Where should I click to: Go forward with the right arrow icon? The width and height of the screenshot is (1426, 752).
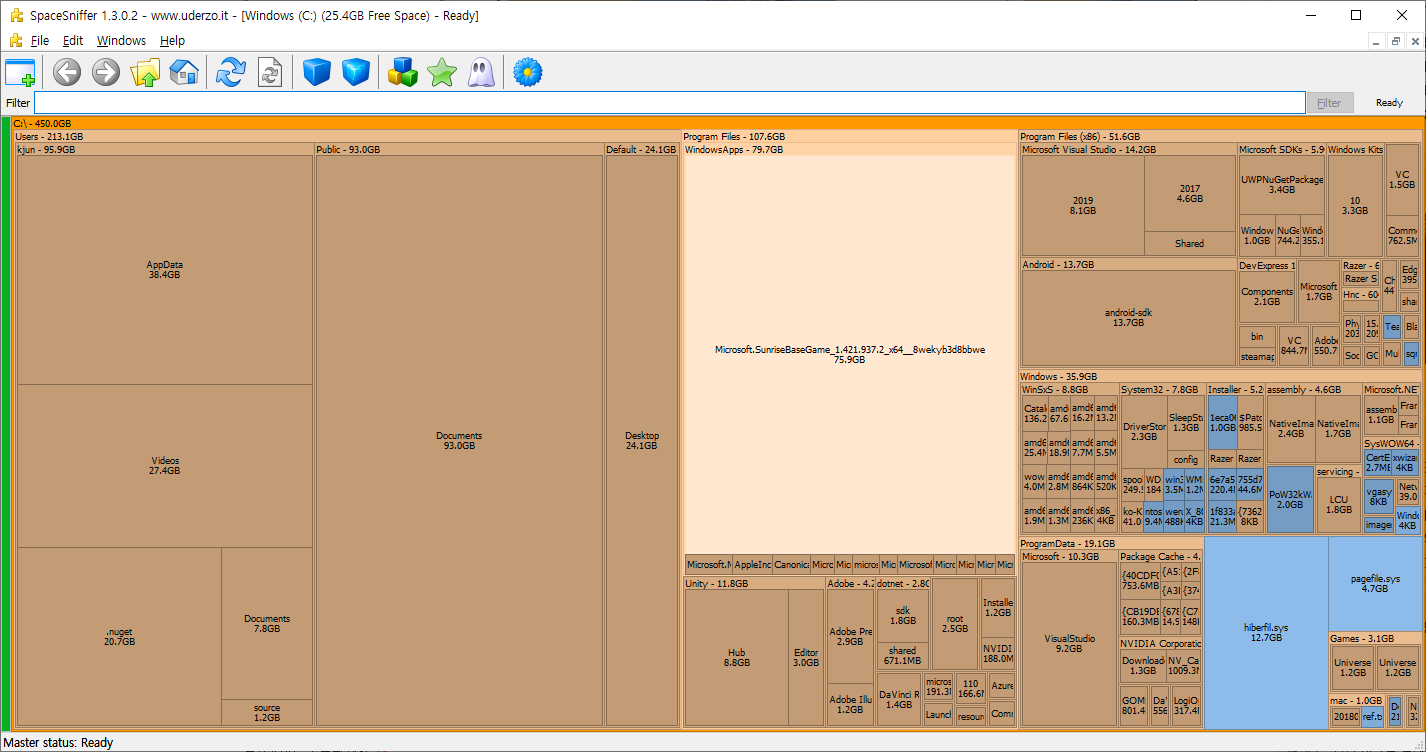point(106,72)
